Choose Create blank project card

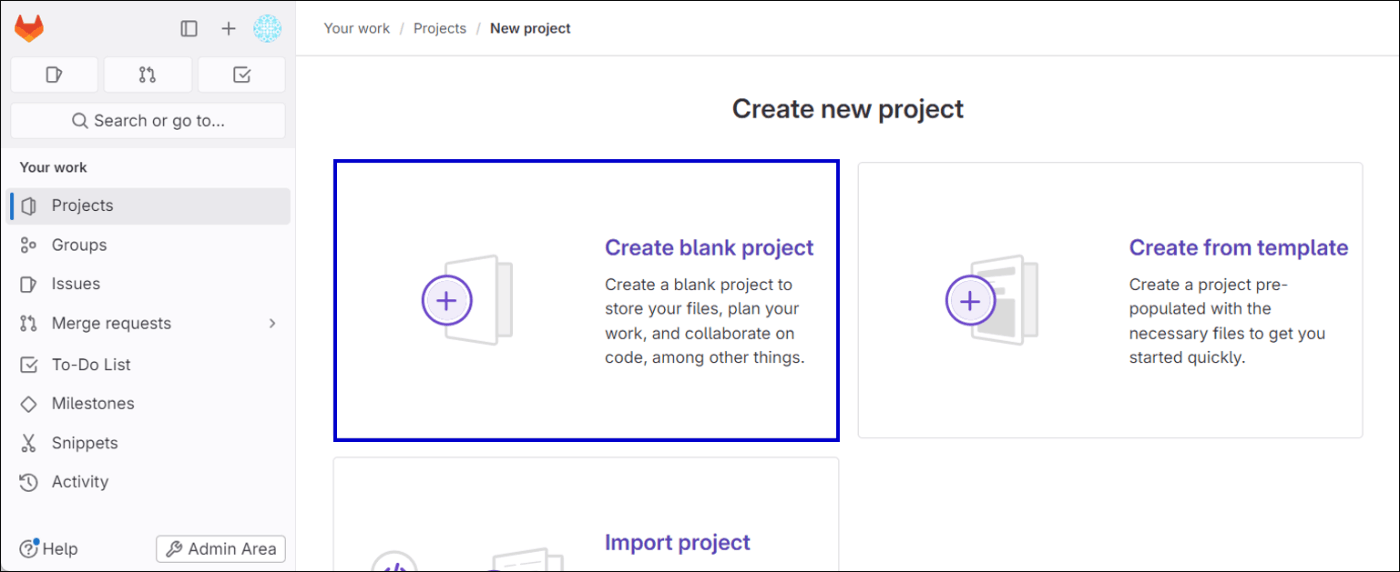(586, 300)
